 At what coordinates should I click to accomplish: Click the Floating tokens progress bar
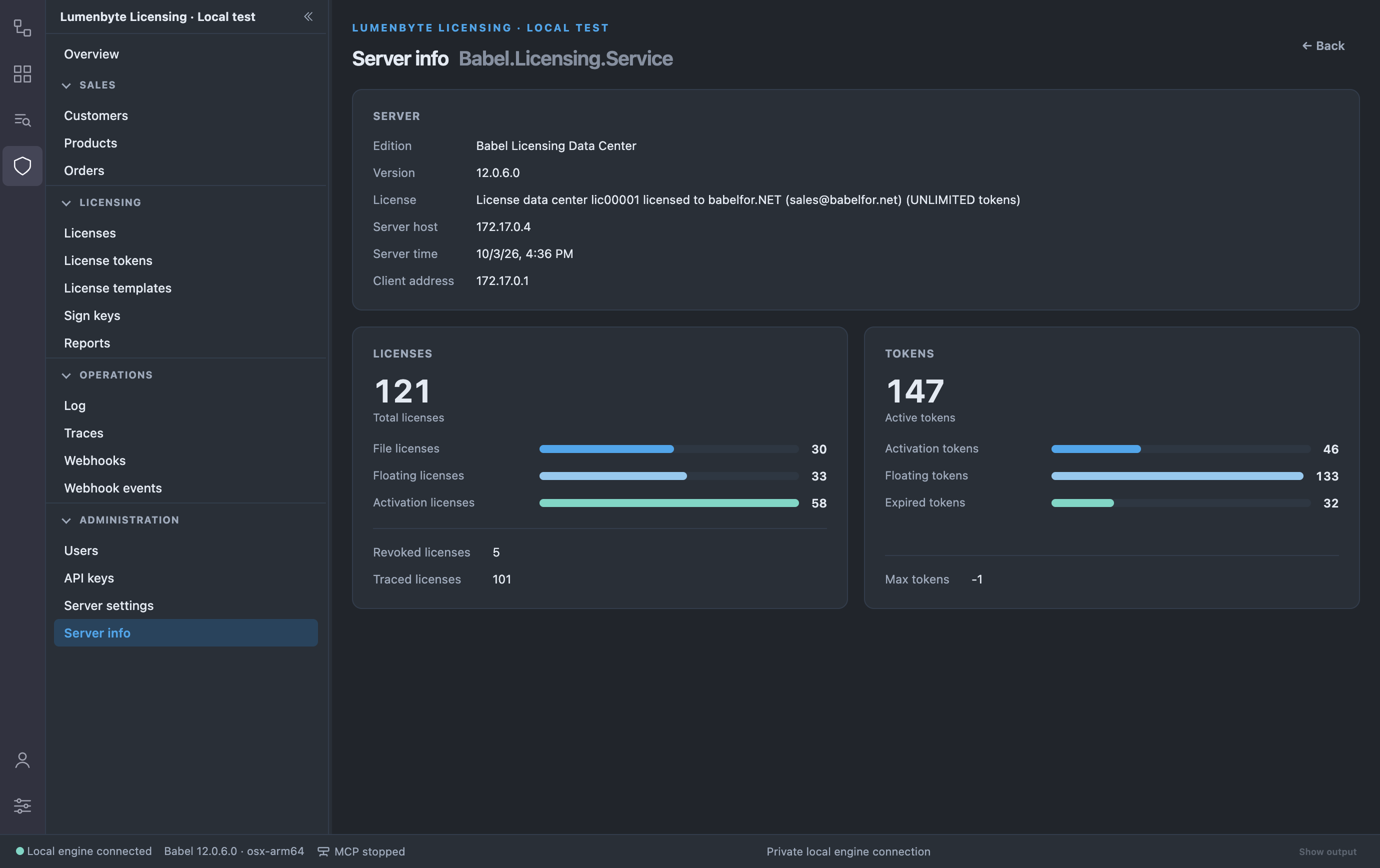[x=1180, y=476]
